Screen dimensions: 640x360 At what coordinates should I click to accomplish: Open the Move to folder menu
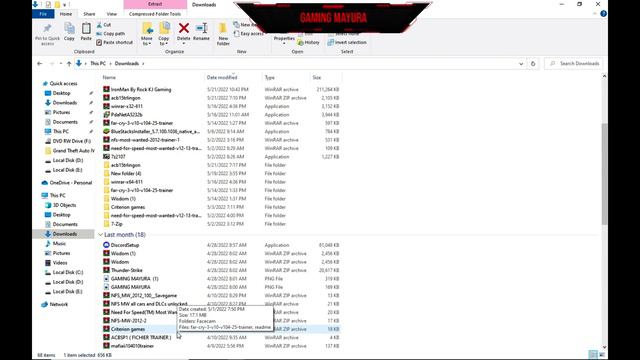147,33
